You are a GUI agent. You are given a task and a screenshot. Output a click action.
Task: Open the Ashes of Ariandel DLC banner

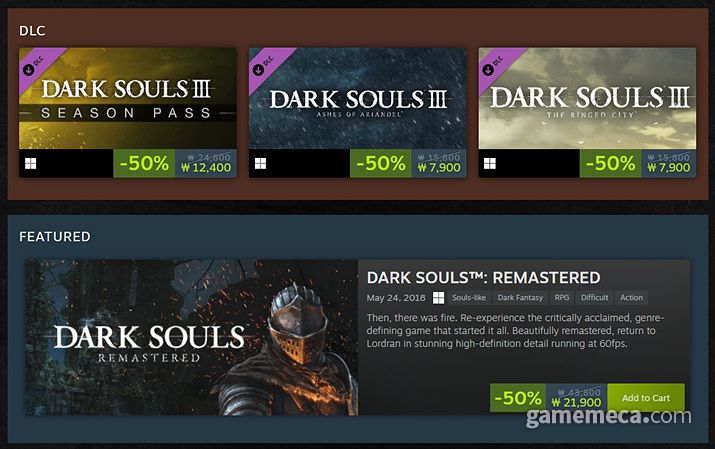pos(358,98)
